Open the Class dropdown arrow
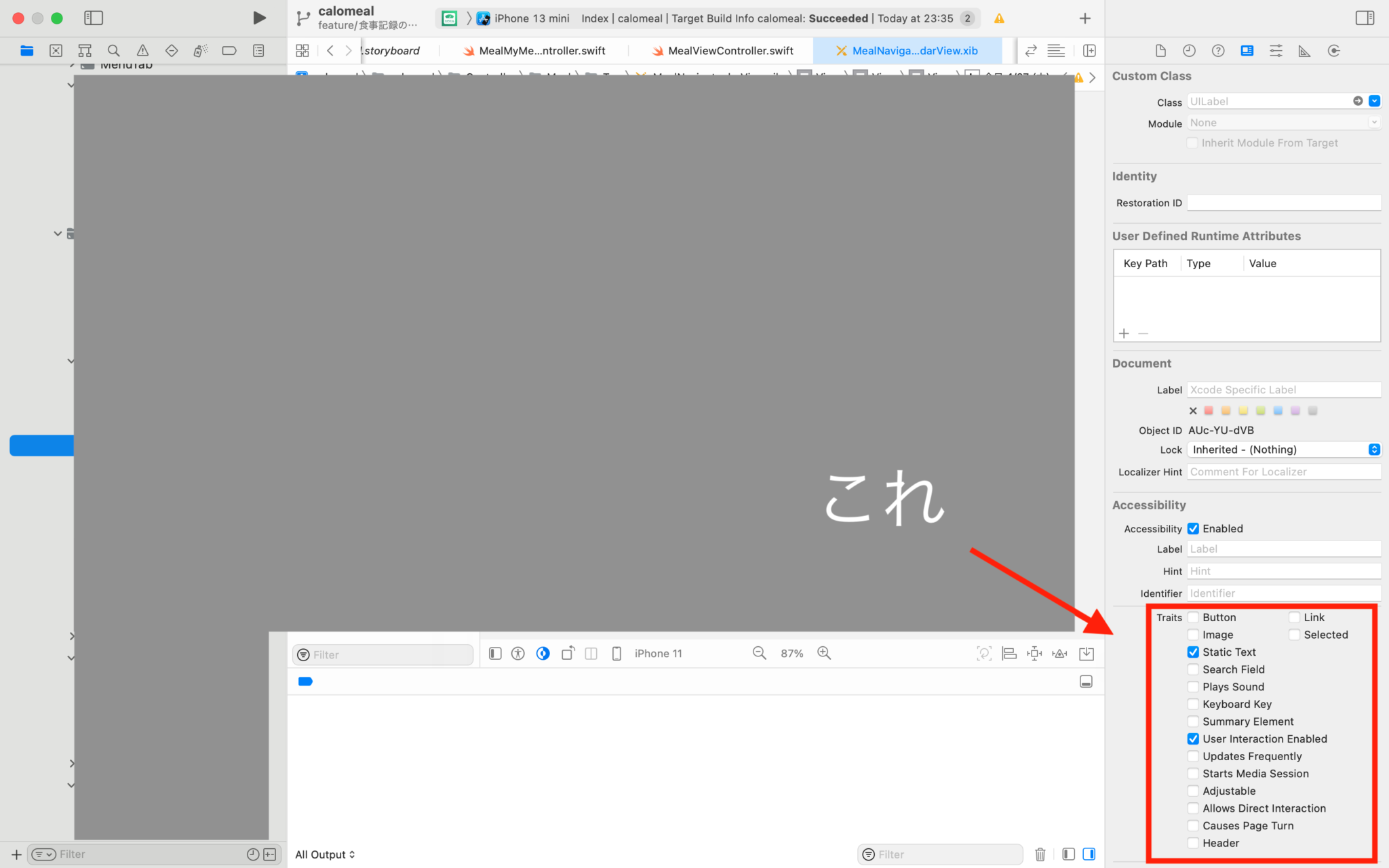 point(1374,101)
